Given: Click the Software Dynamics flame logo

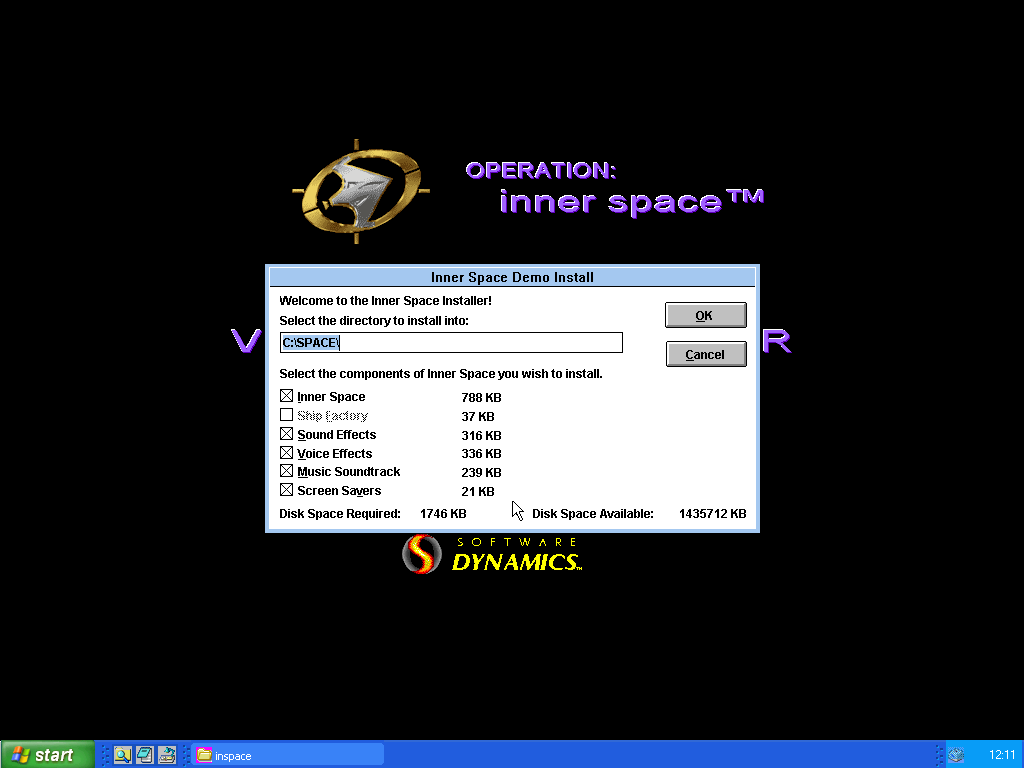Looking at the screenshot, I should point(421,554).
